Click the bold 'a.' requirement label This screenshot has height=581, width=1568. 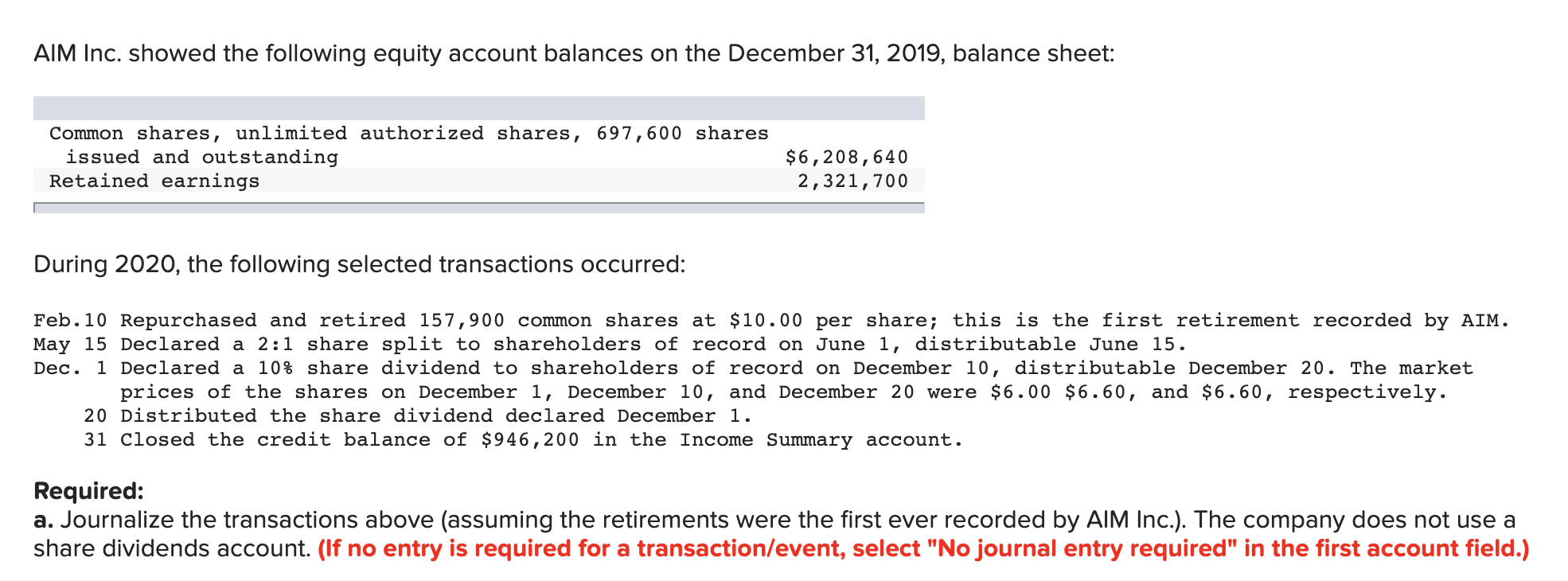(x=44, y=521)
